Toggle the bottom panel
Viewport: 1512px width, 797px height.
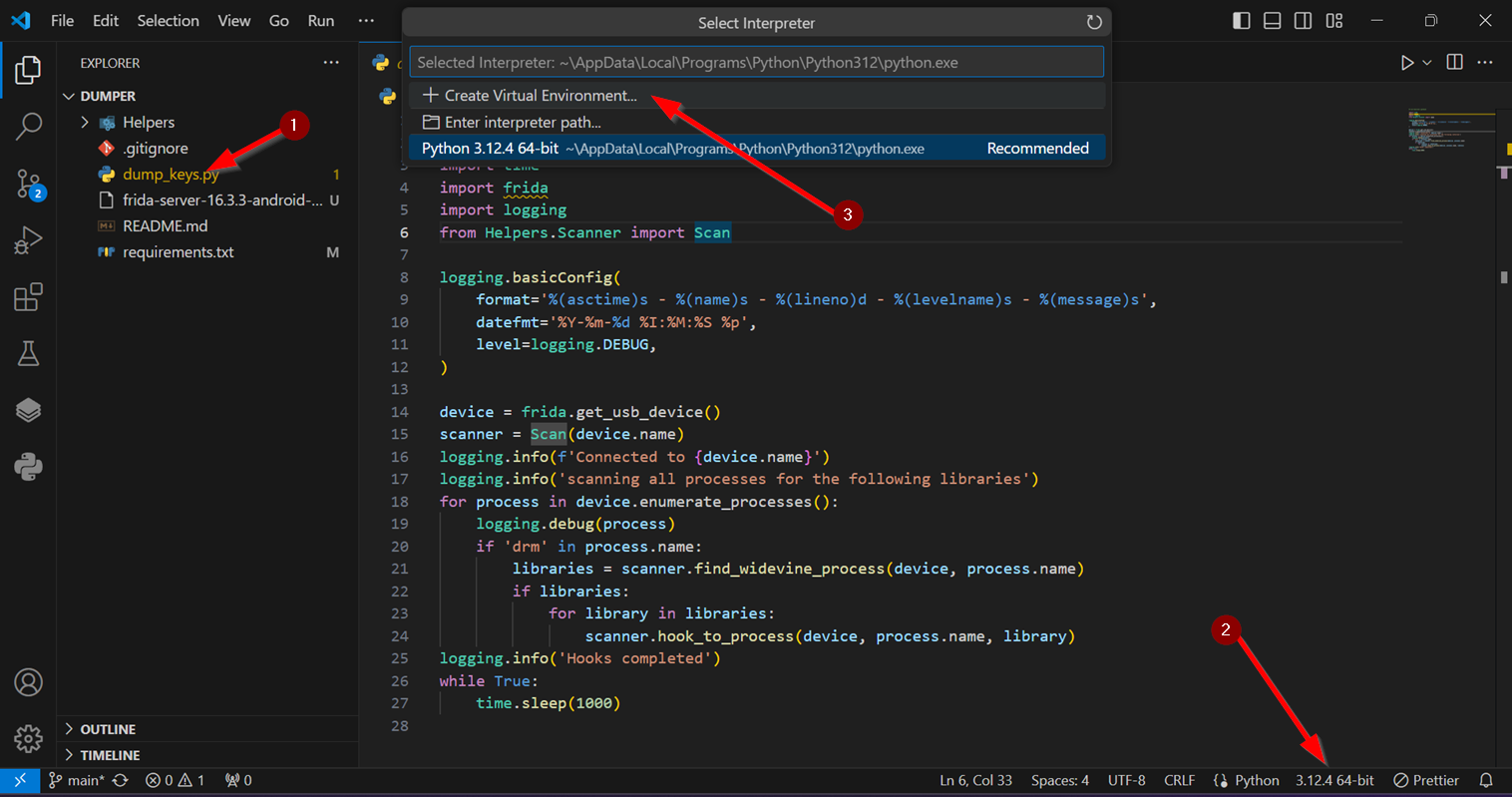(1272, 19)
